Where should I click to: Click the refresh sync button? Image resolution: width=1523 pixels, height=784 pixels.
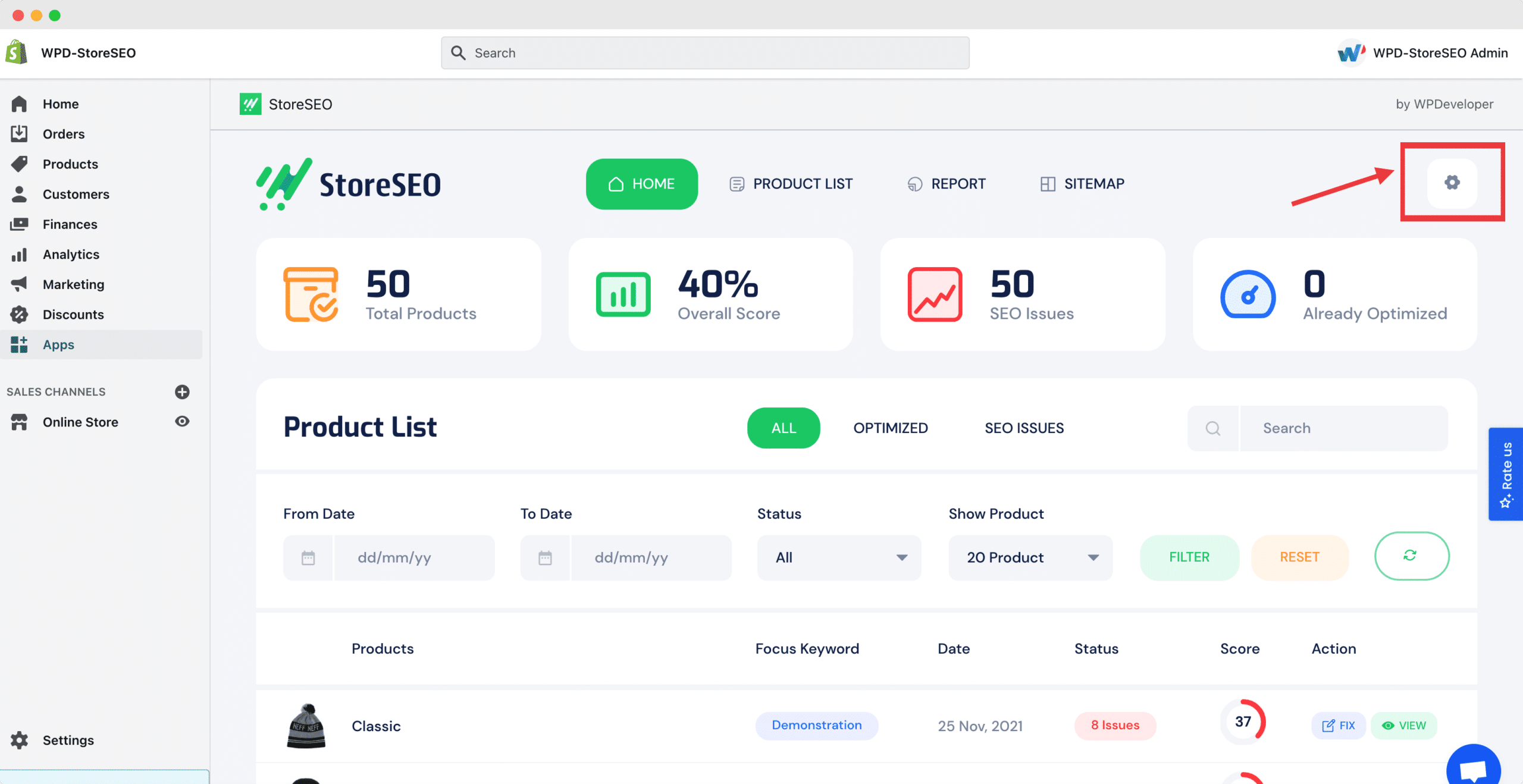pyautogui.click(x=1412, y=556)
